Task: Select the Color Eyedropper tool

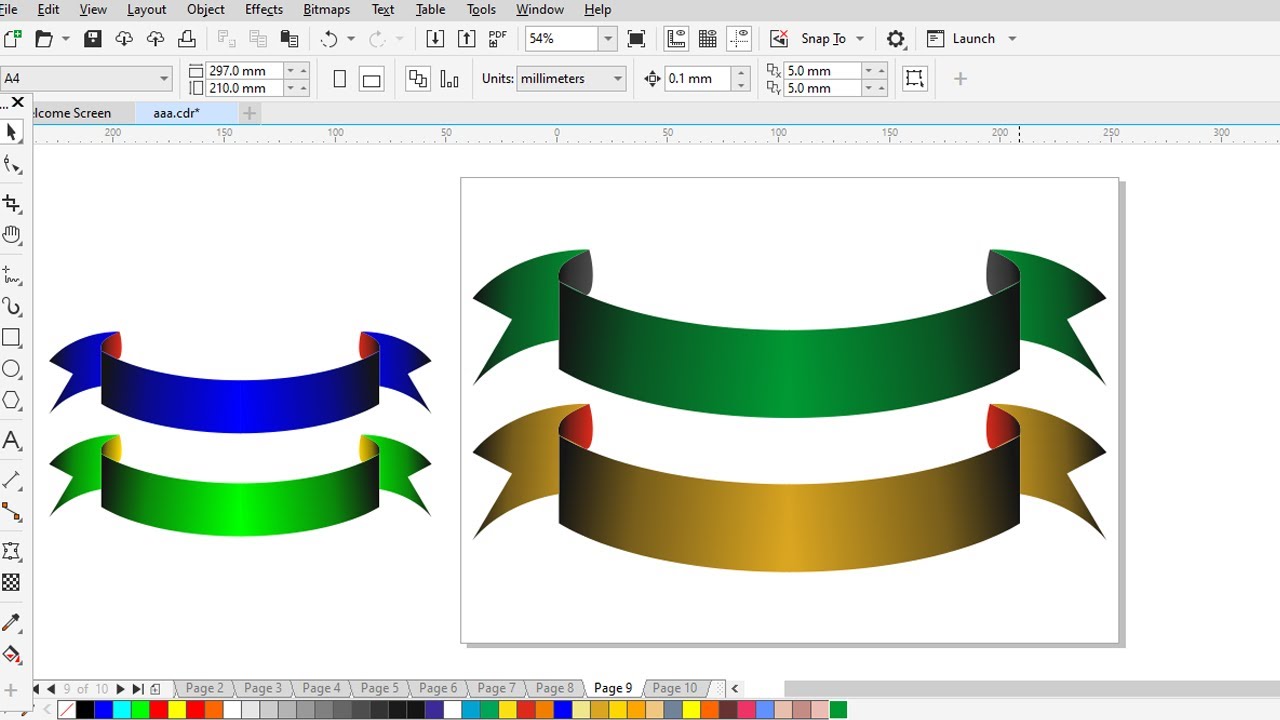Action: (12, 623)
